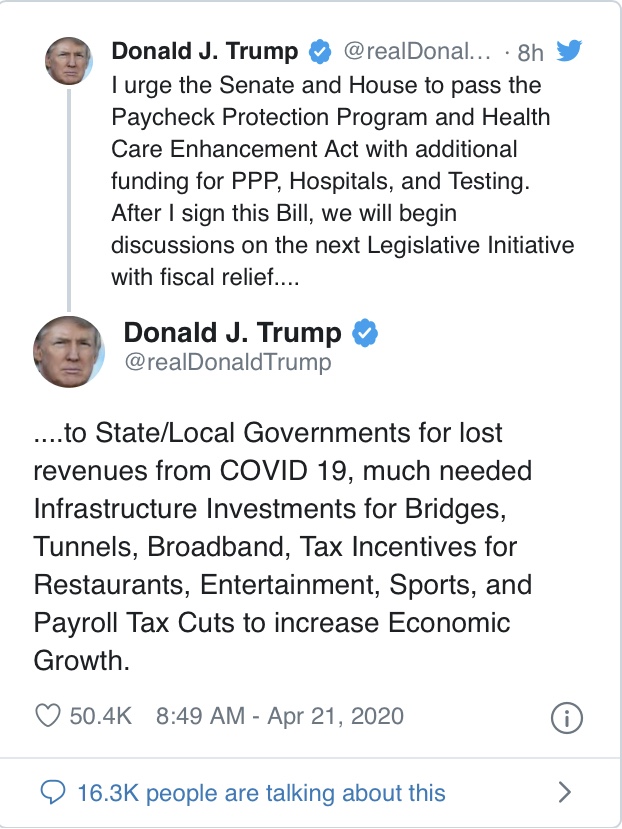Click verified badge in the upper parent tweet
This screenshot has height=829, width=622.
tap(322, 51)
